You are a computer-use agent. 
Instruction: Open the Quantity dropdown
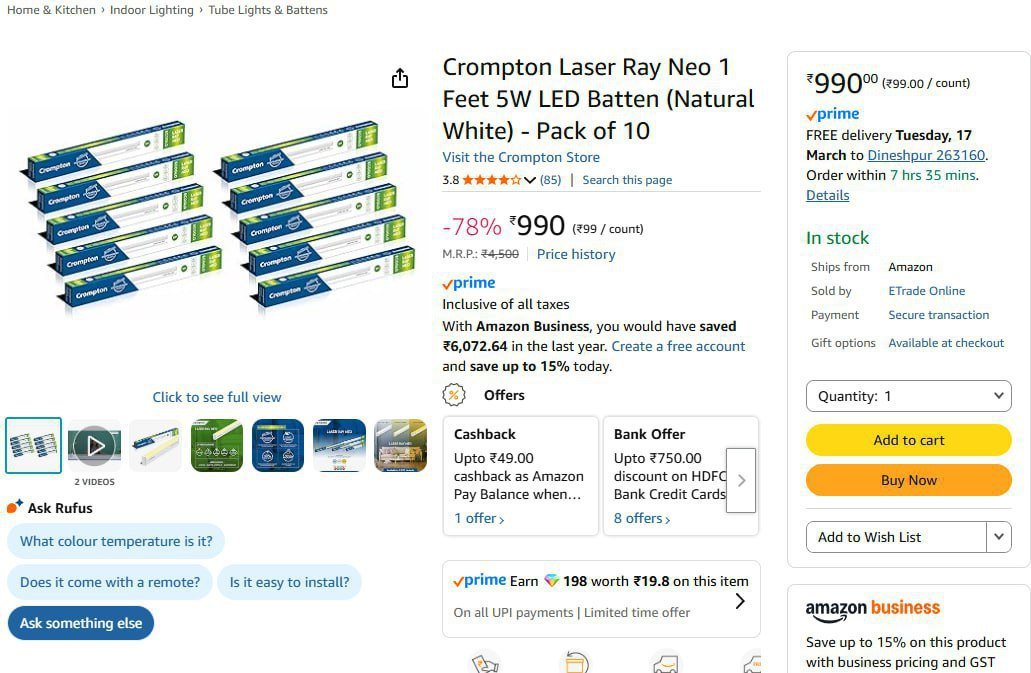(908, 396)
